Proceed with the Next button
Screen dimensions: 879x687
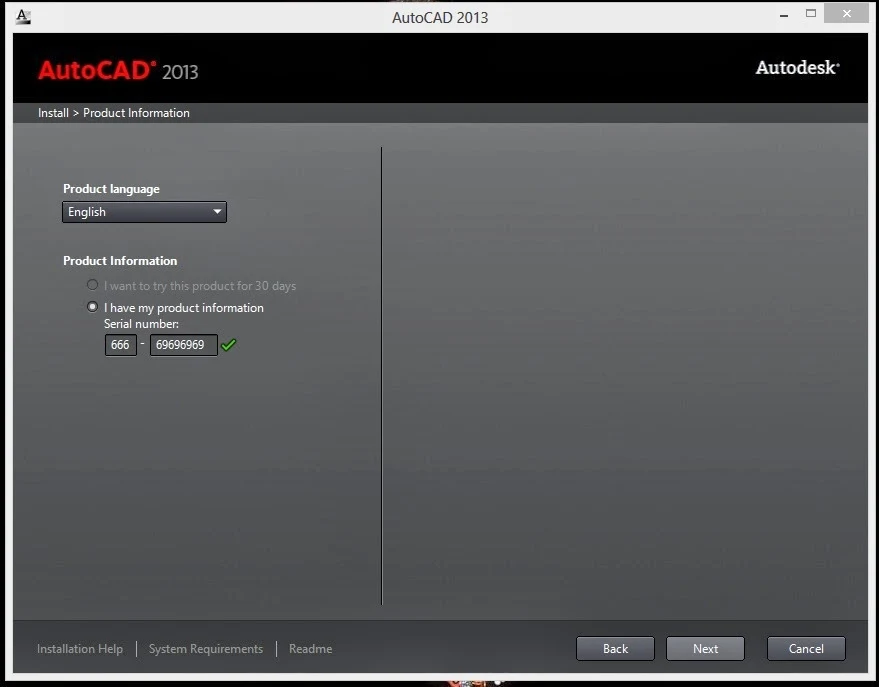tap(705, 648)
